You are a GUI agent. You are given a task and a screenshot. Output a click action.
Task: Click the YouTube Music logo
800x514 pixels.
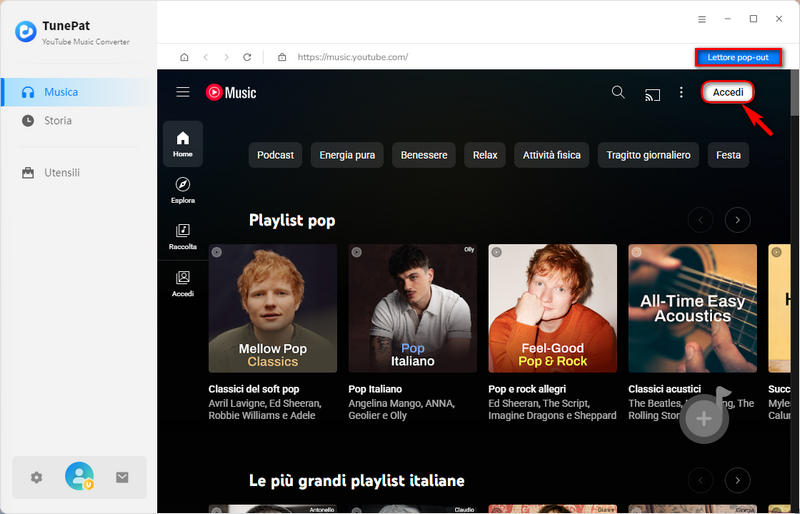[x=231, y=92]
